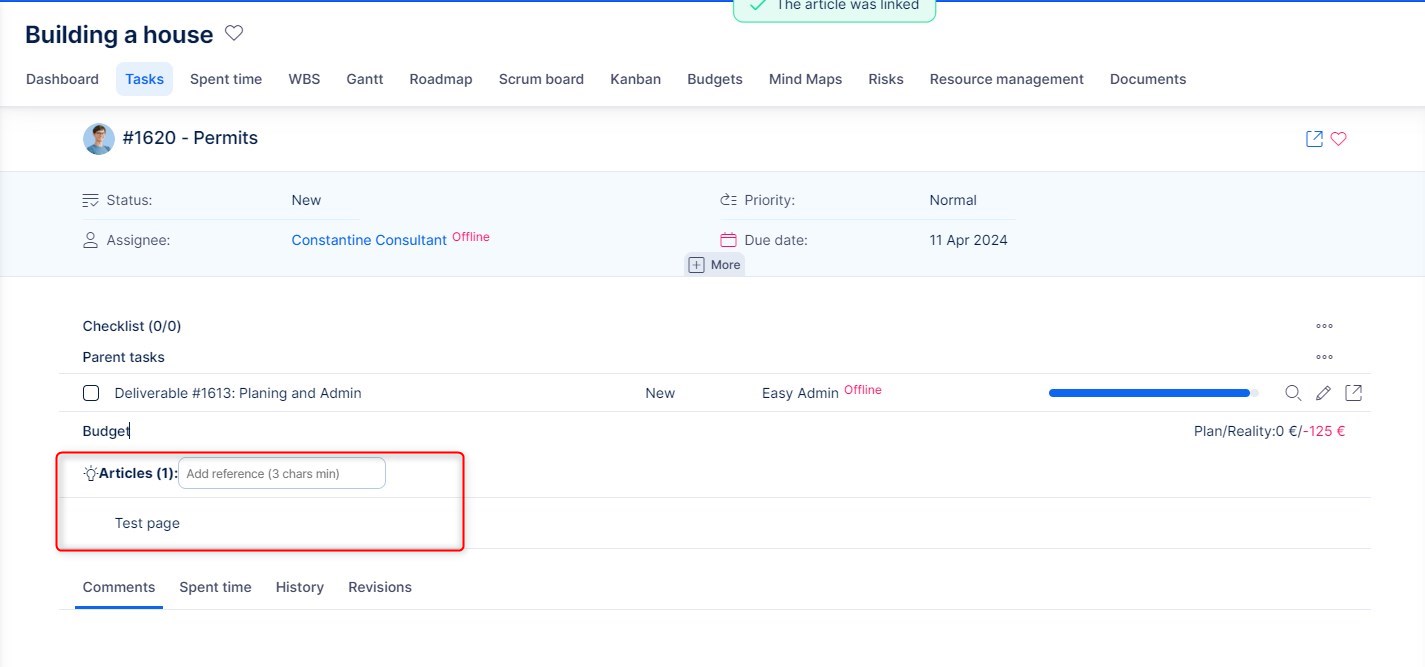1425x667 pixels.
Task: Click the pencil edit icon on parent task
Action: [1323, 393]
